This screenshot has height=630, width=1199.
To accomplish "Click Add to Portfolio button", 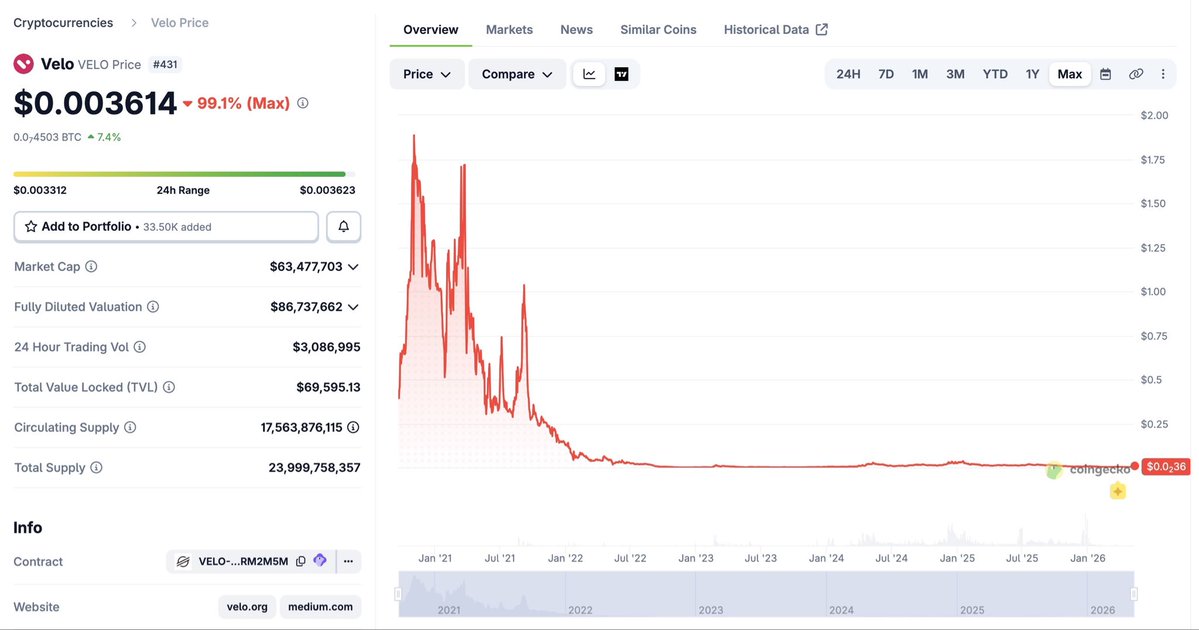I will pos(166,227).
